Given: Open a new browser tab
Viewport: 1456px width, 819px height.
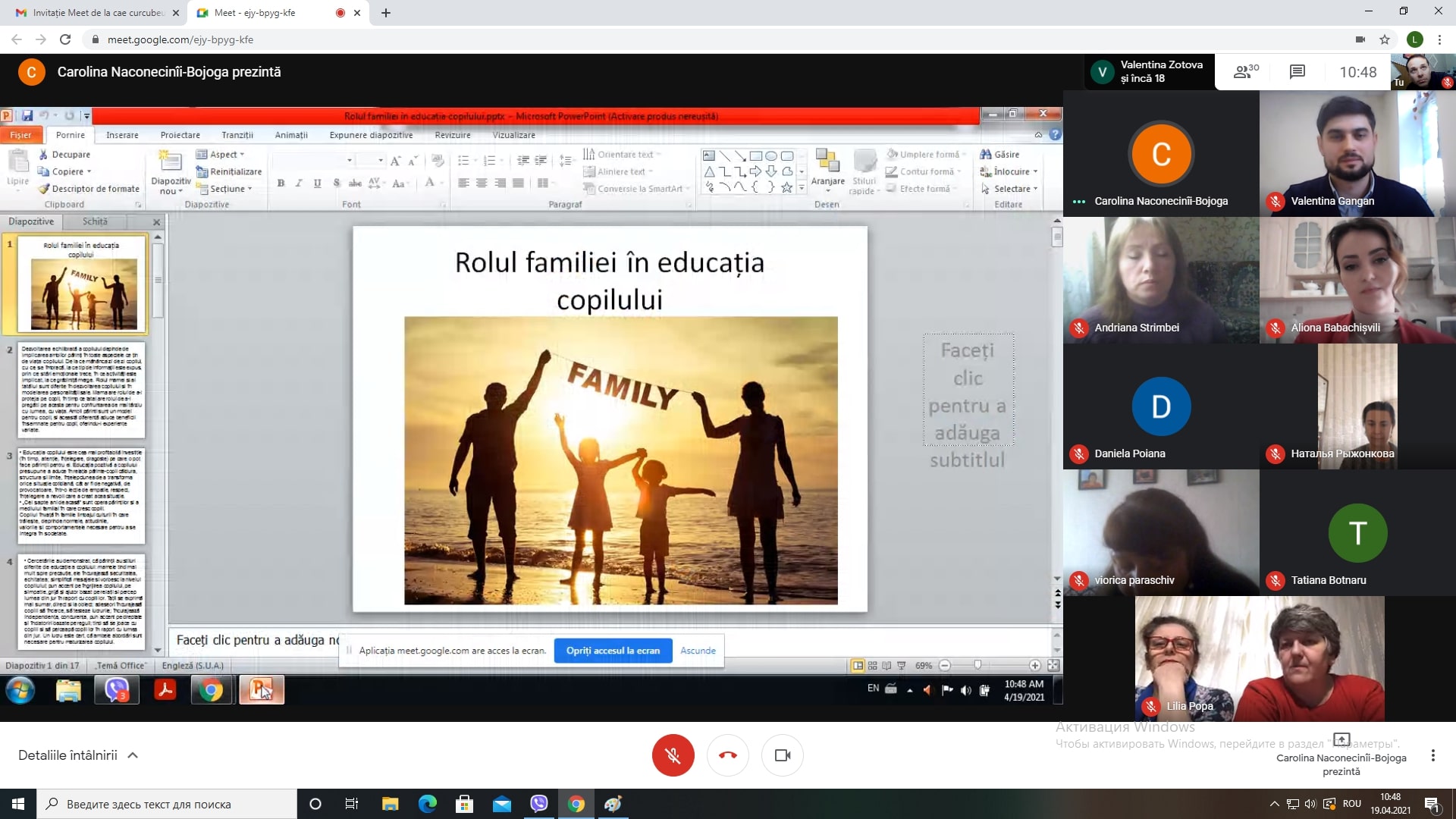Looking at the screenshot, I should [x=386, y=13].
